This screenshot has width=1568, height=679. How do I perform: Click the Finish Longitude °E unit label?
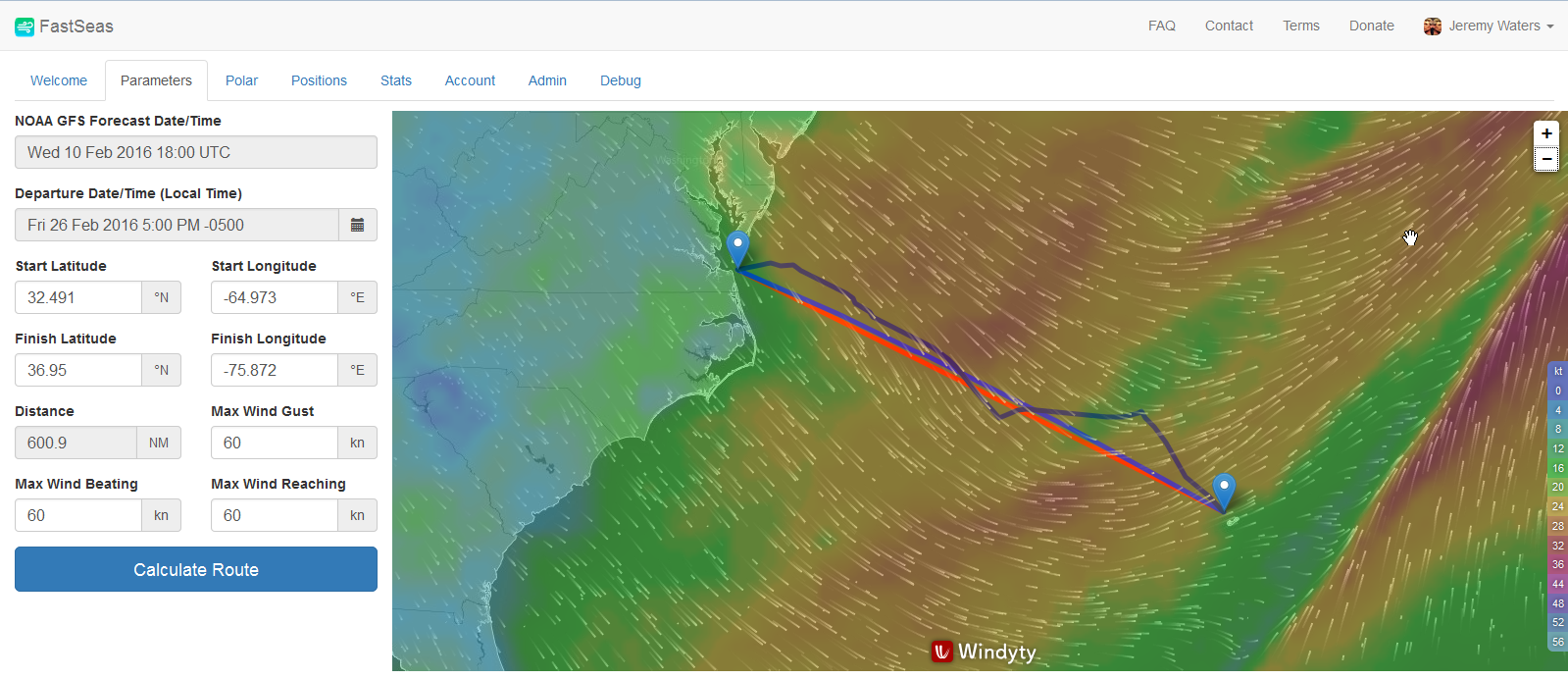pos(358,370)
